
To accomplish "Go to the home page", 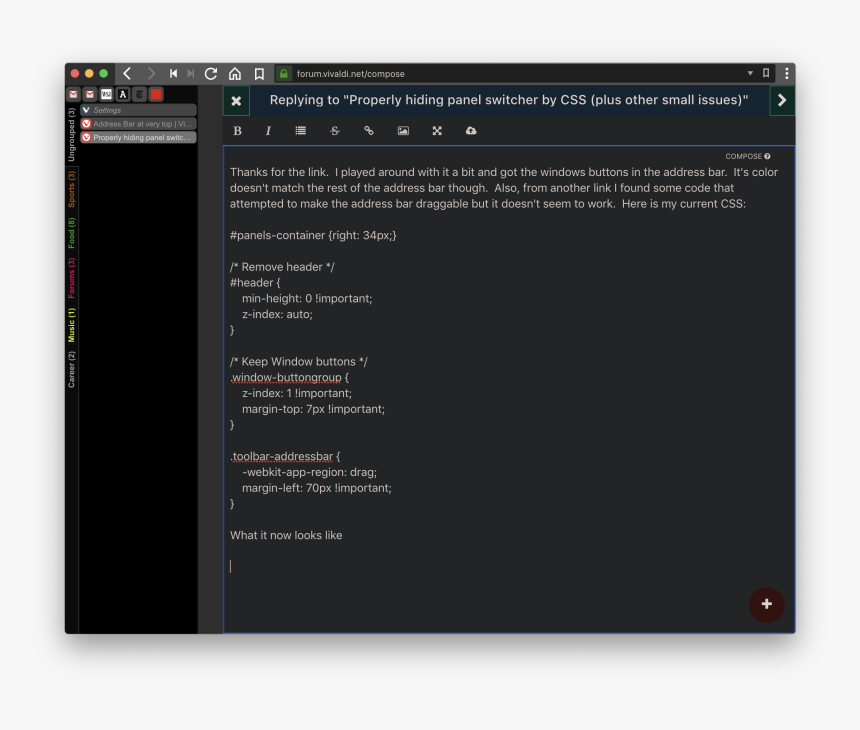I will tap(235, 73).
